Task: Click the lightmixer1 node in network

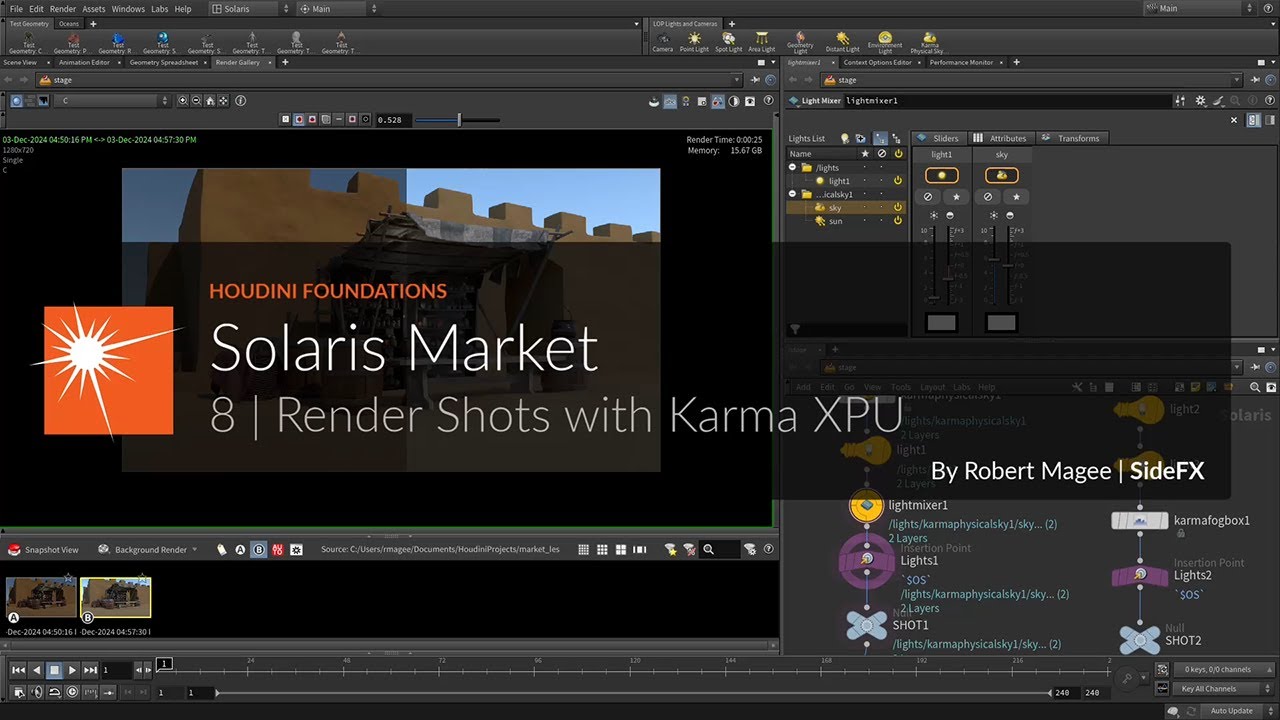Action: [866, 507]
